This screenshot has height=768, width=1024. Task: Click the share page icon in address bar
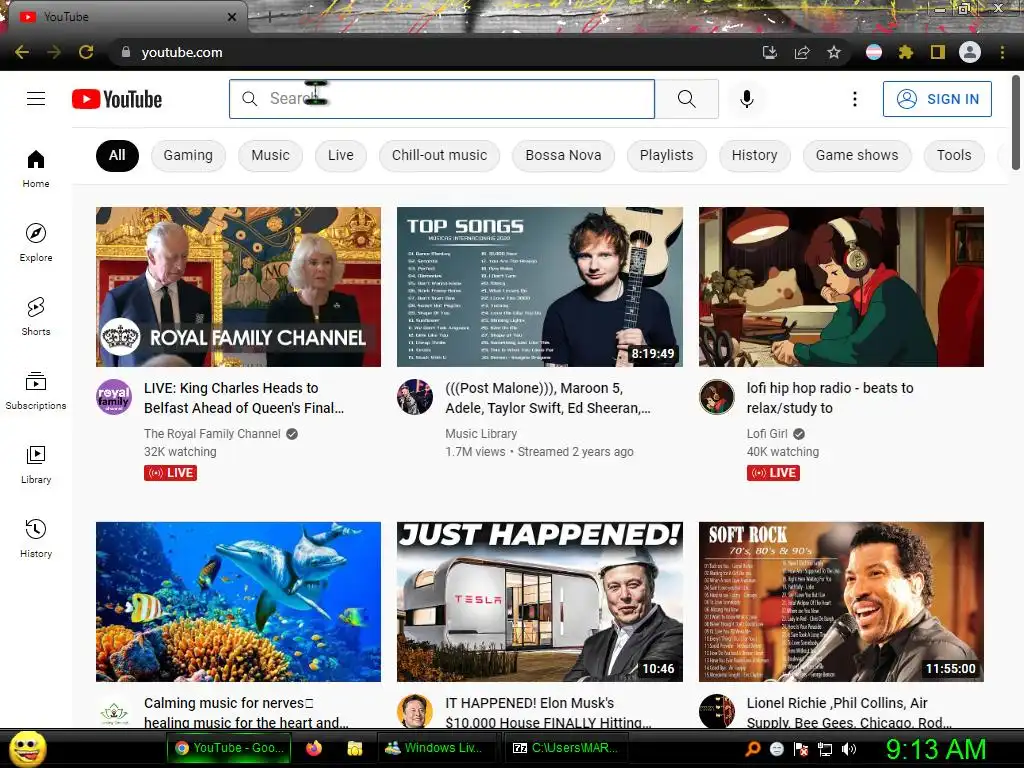point(802,52)
